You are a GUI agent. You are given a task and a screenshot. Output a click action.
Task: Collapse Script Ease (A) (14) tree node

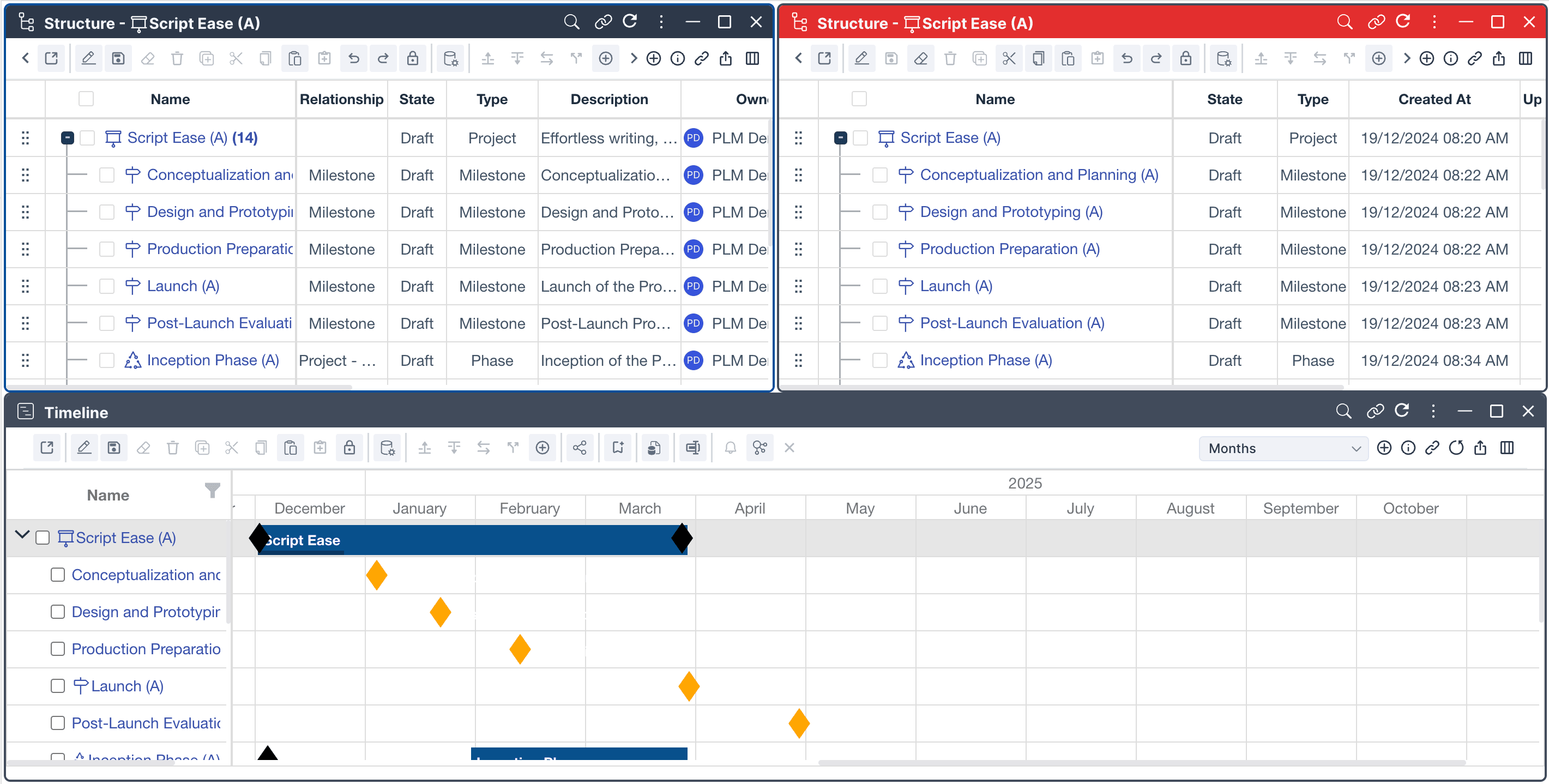point(68,138)
